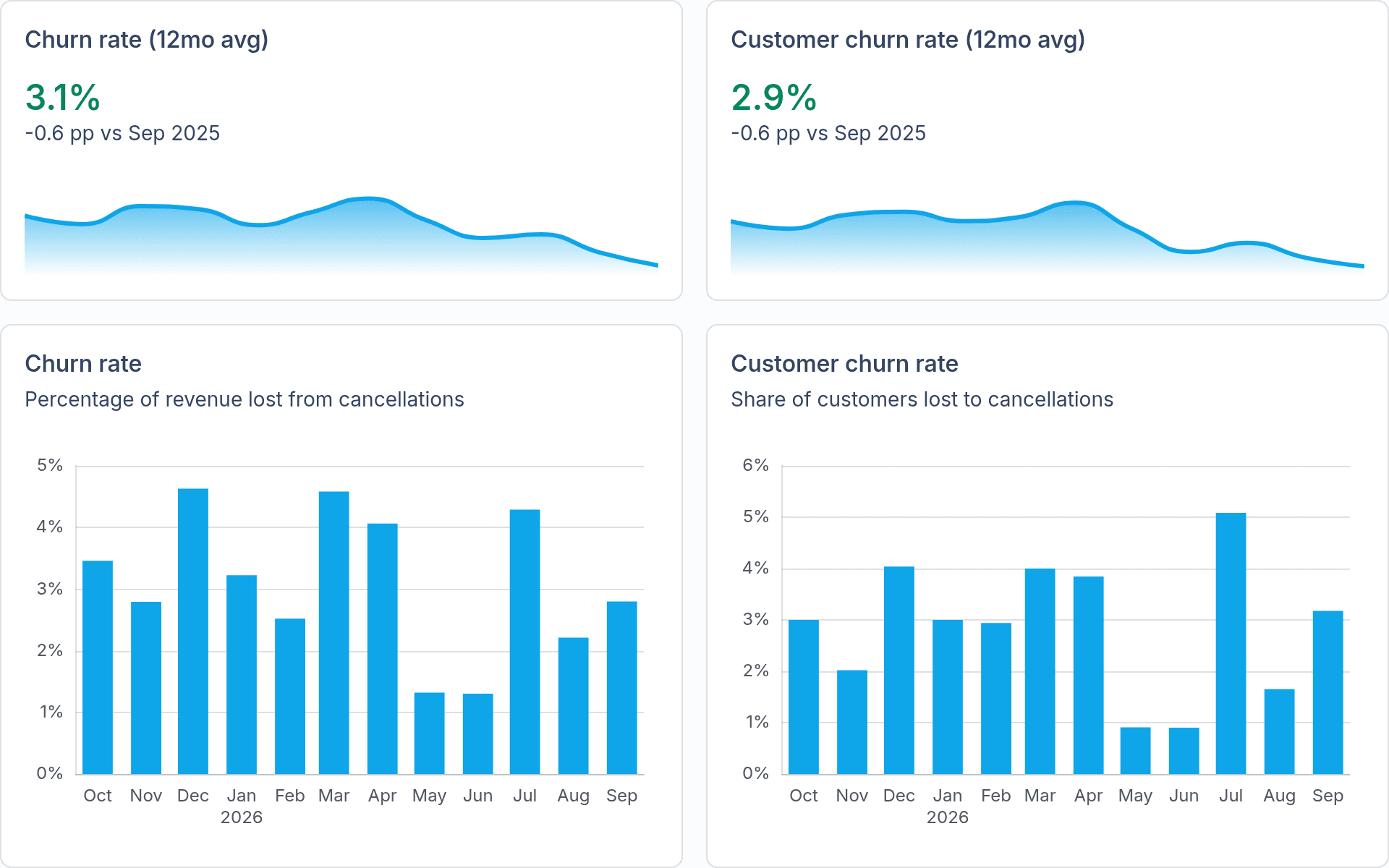The width and height of the screenshot is (1389, 868).
Task: Click the 3.1% churn rate value
Action: coord(63,98)
